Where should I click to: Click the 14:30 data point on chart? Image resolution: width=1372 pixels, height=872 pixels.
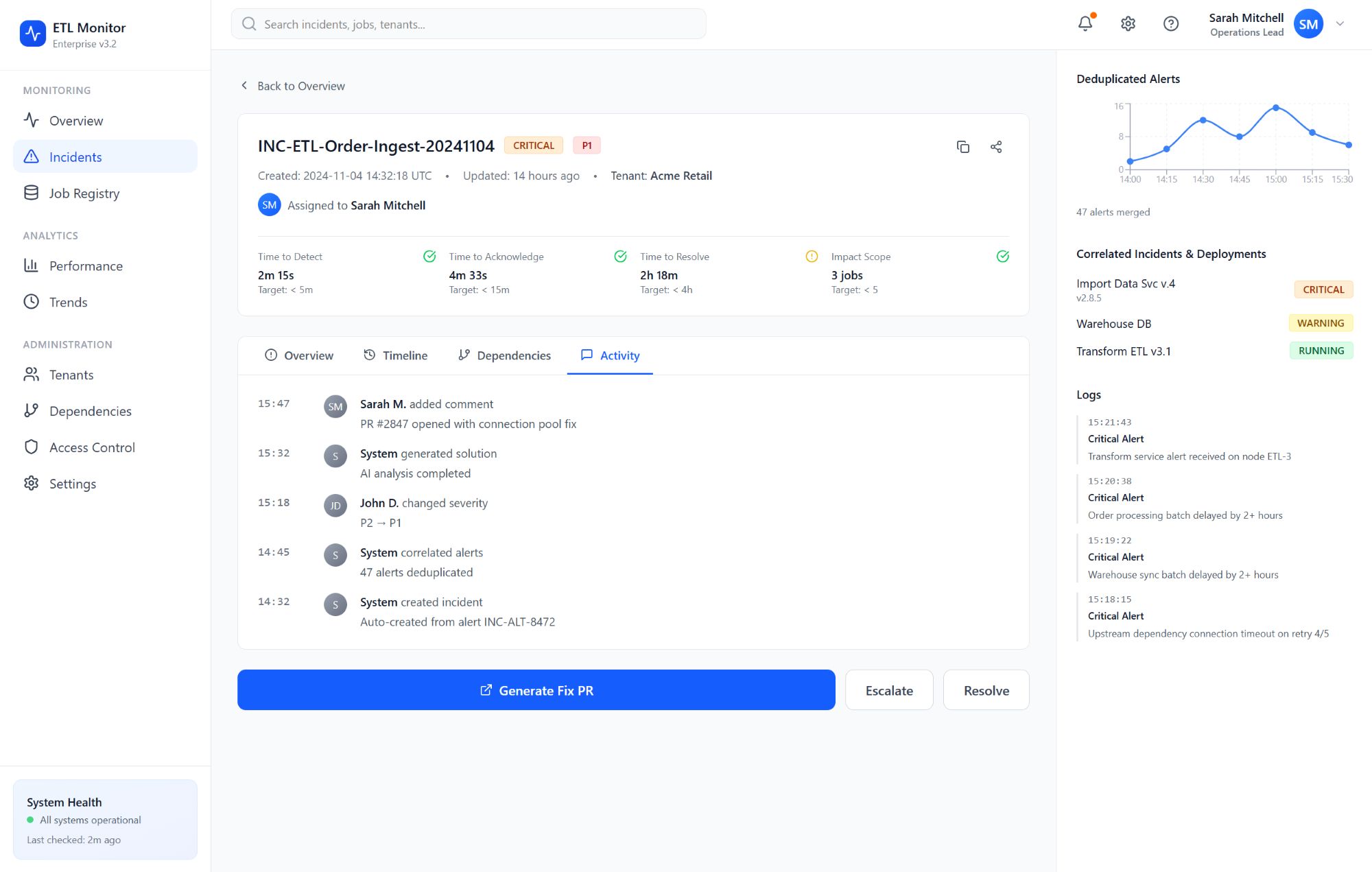pos(1203,120)
